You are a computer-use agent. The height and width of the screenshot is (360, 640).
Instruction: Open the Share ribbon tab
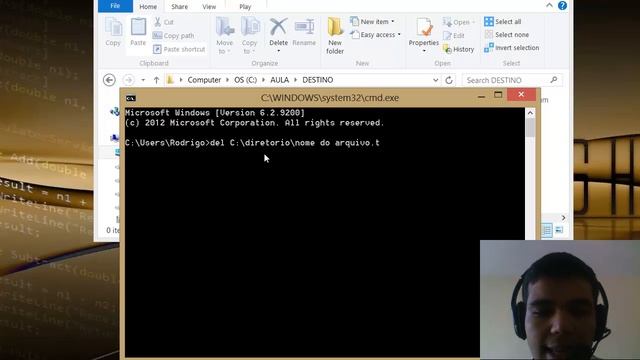179,7
